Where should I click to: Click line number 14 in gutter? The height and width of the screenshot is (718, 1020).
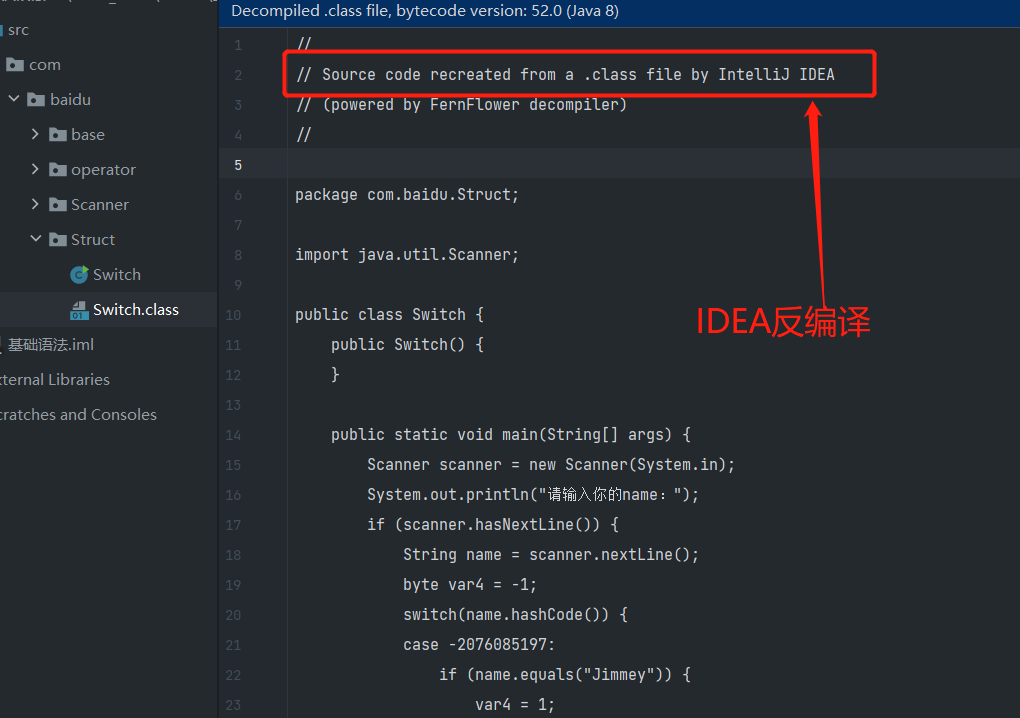[233, 435]
